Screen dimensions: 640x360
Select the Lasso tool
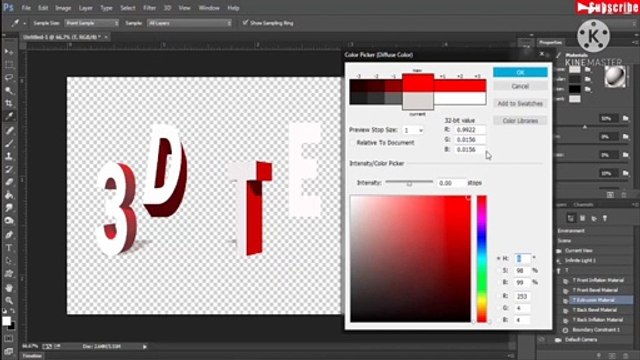(9, 78)
